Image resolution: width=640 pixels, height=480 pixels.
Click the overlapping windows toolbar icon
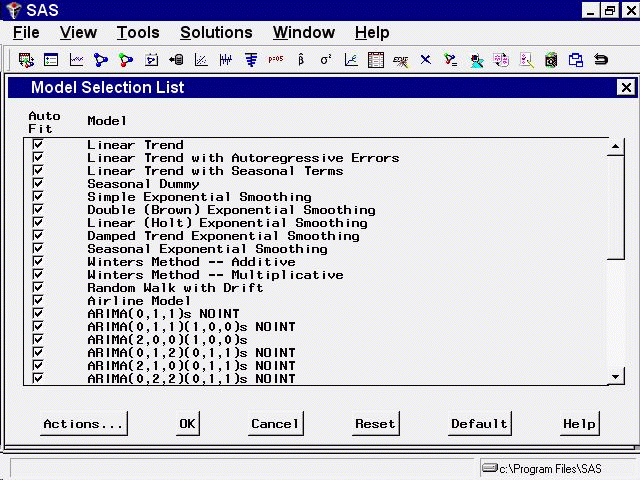click(576, 60)
